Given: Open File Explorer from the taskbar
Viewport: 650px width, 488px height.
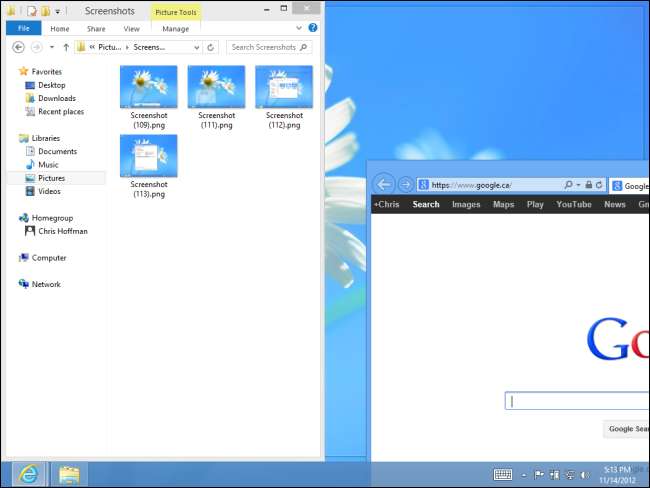Looking at the screenshot, I should [69, 474].
